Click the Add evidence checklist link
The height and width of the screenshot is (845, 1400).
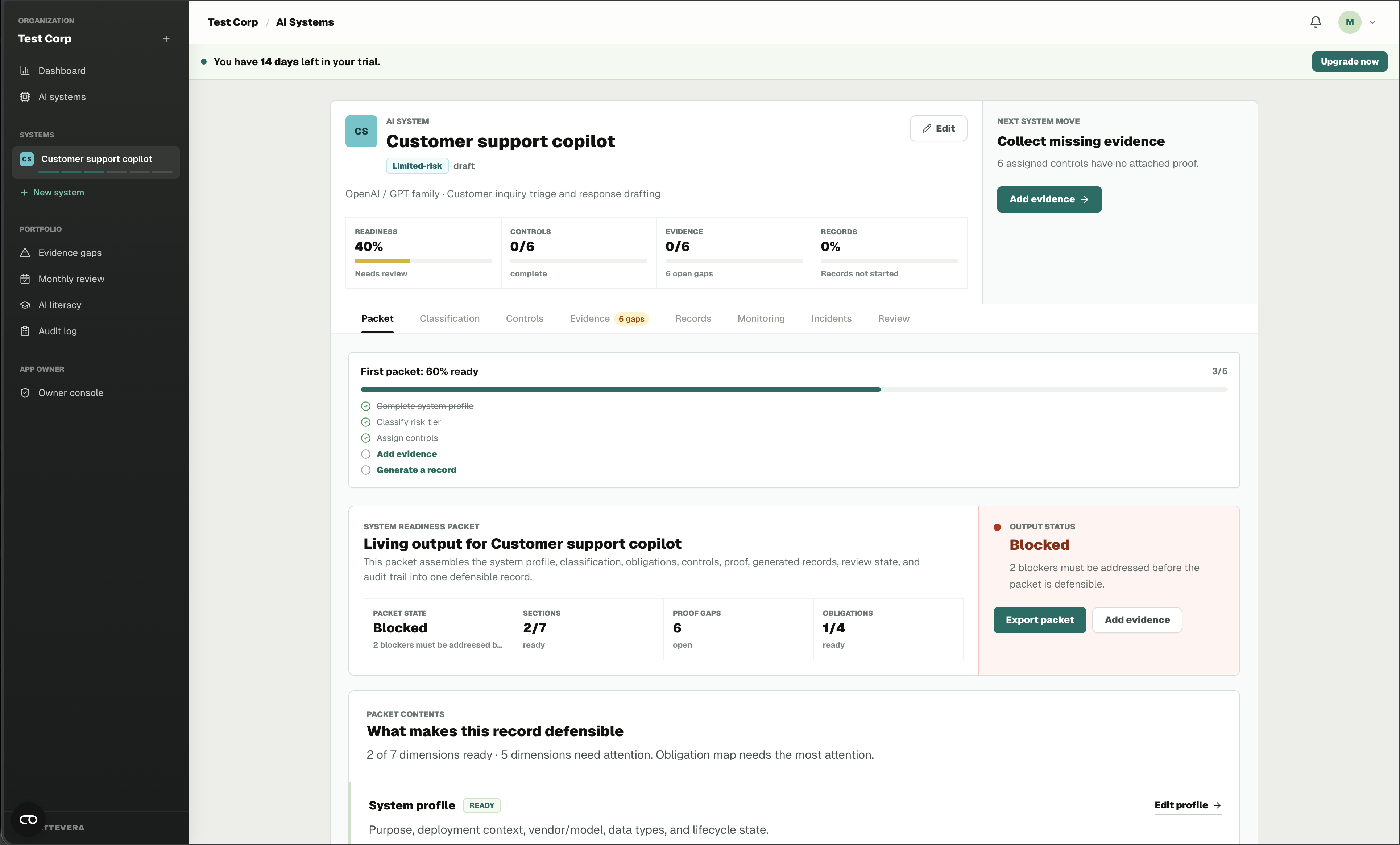click(x=407, y=454)
